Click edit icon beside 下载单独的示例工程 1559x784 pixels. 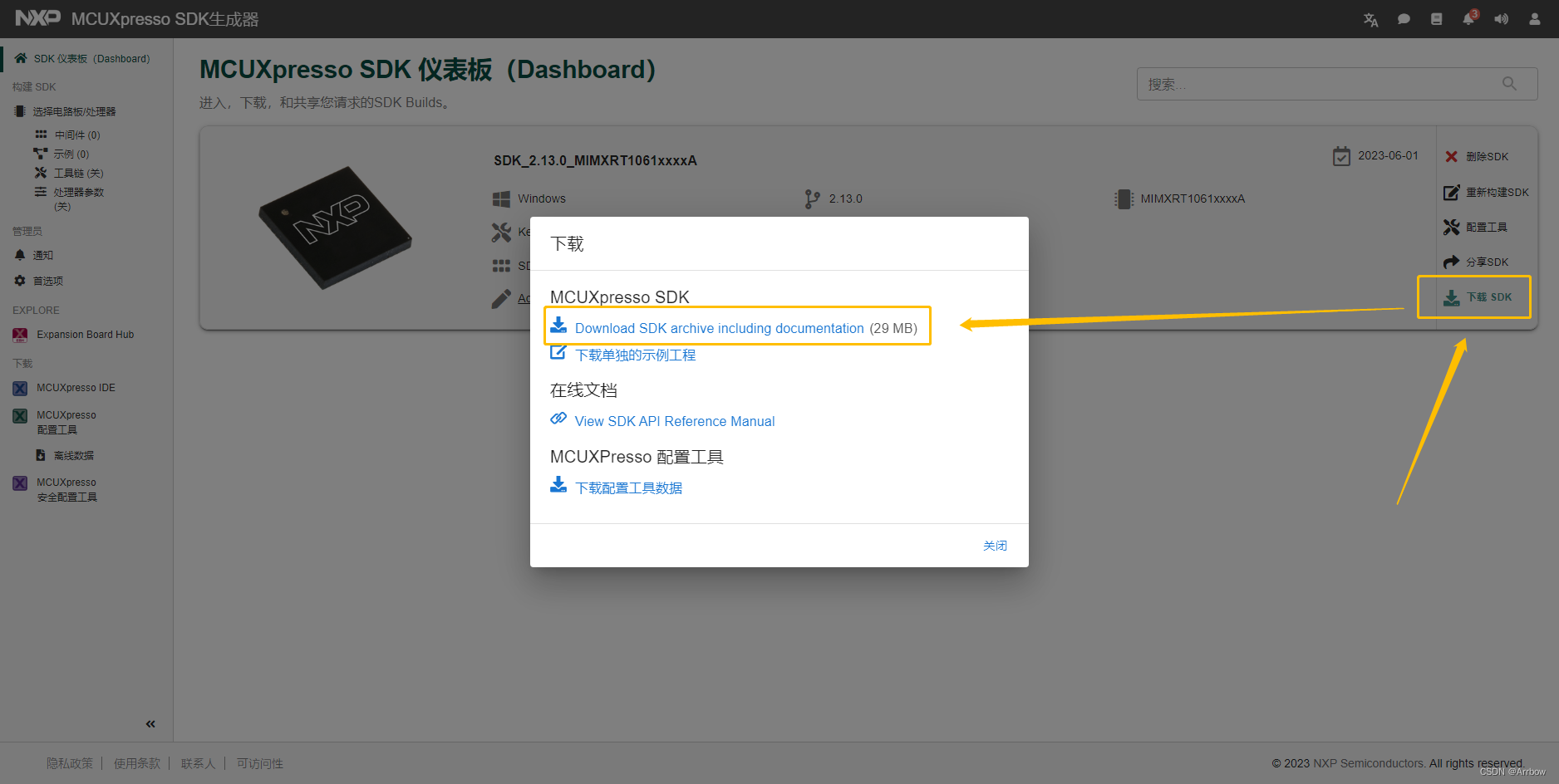[x=558, y=353]
